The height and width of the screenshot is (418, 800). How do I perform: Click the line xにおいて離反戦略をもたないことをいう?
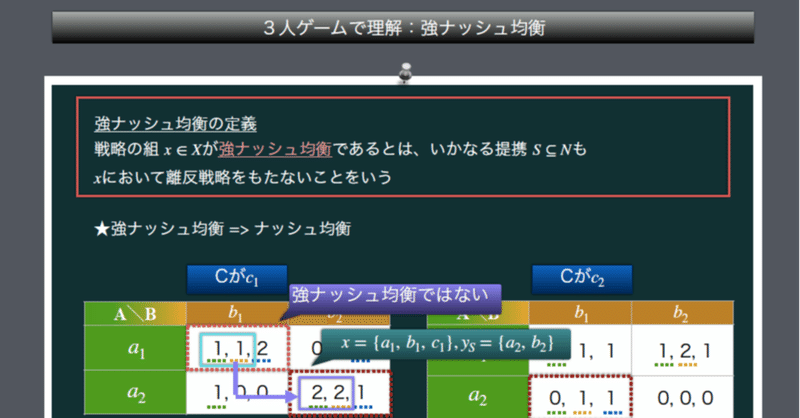coord(243,177)
